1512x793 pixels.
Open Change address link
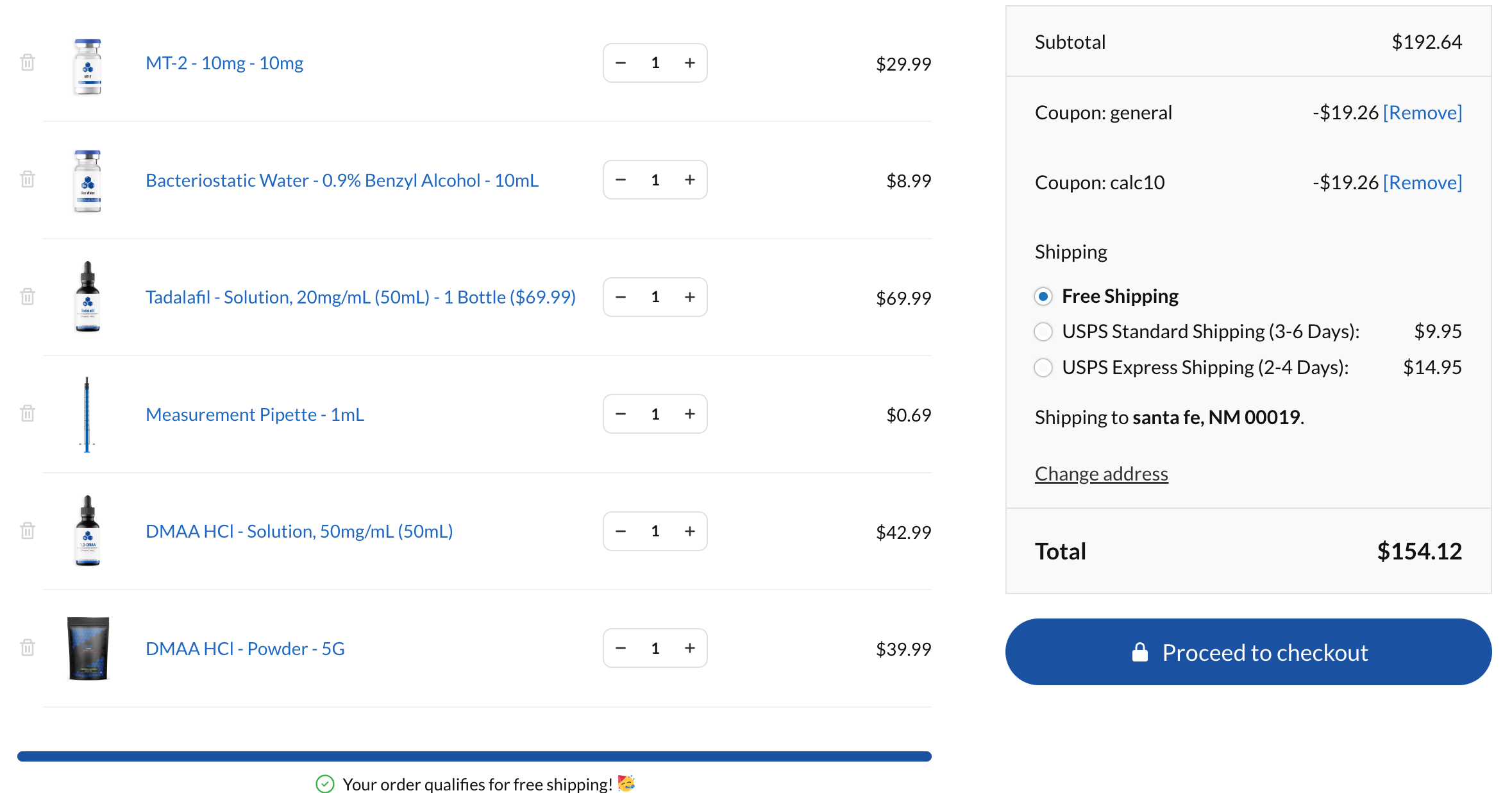[1101, 474]
